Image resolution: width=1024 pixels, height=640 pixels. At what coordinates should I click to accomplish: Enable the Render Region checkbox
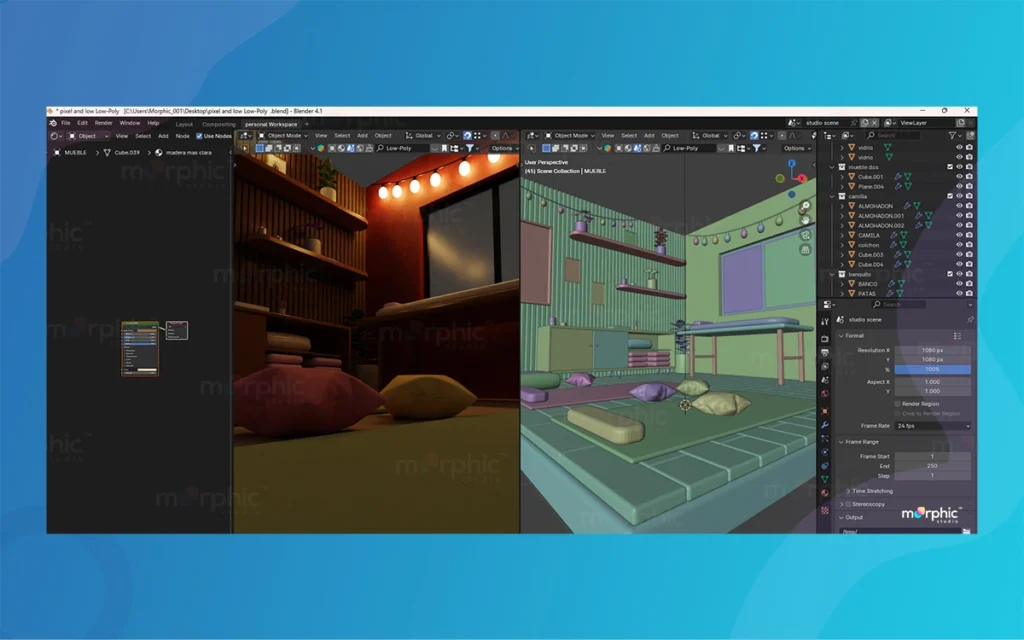896,403
